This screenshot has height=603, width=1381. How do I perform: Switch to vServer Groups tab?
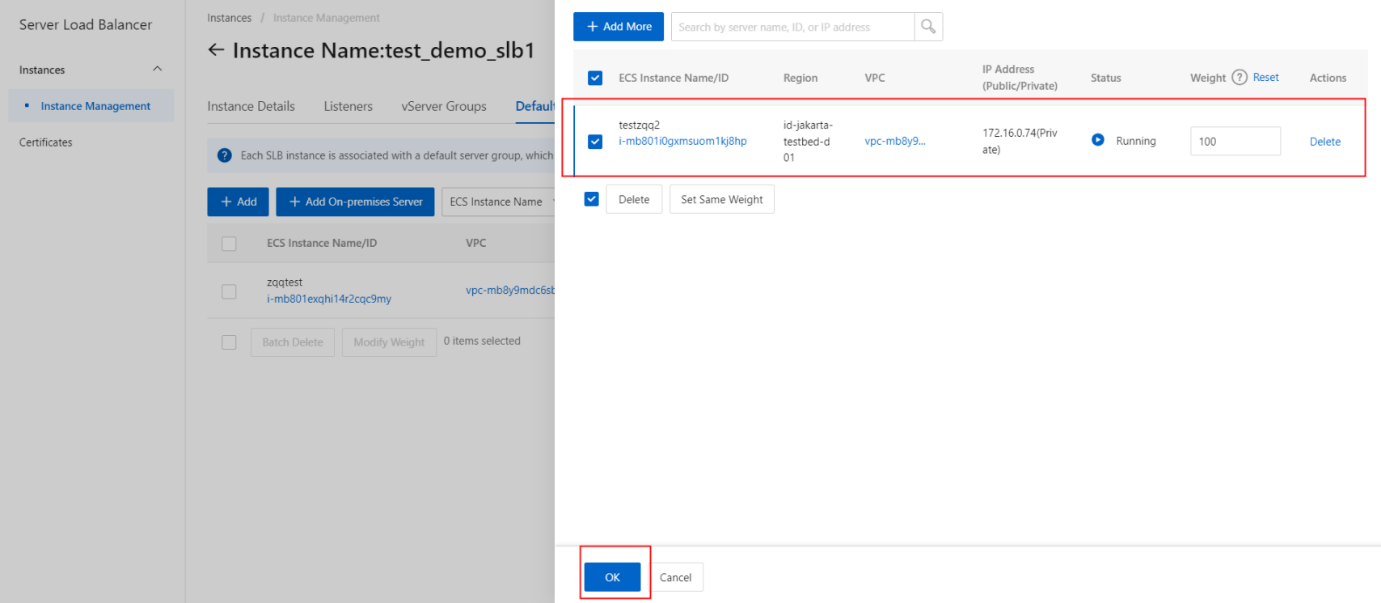[x=444, y=106]
